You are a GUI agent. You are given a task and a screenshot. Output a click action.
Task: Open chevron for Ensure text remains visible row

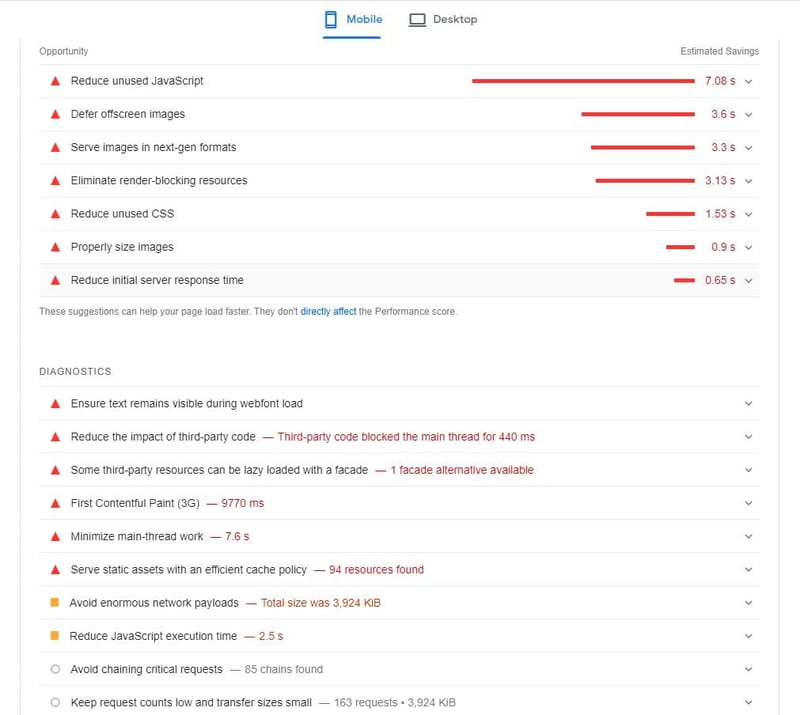tap(748, 404)
